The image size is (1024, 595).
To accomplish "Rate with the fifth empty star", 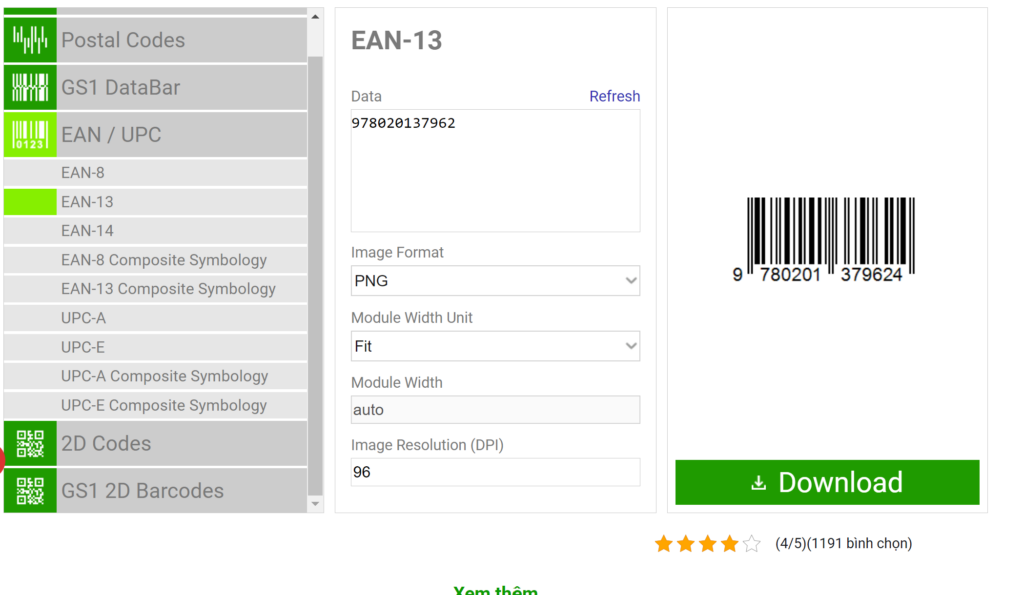I will (x=752, y=543).
